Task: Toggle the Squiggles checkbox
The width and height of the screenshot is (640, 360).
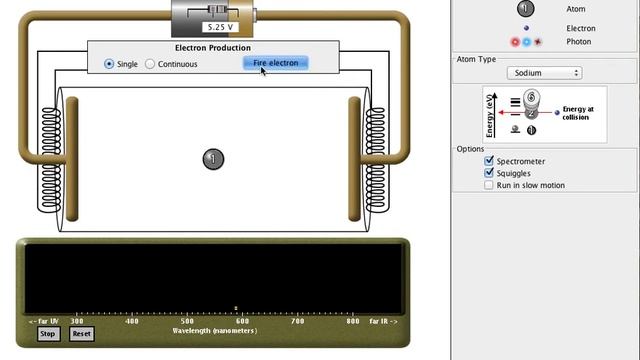Action: point(489,173)
